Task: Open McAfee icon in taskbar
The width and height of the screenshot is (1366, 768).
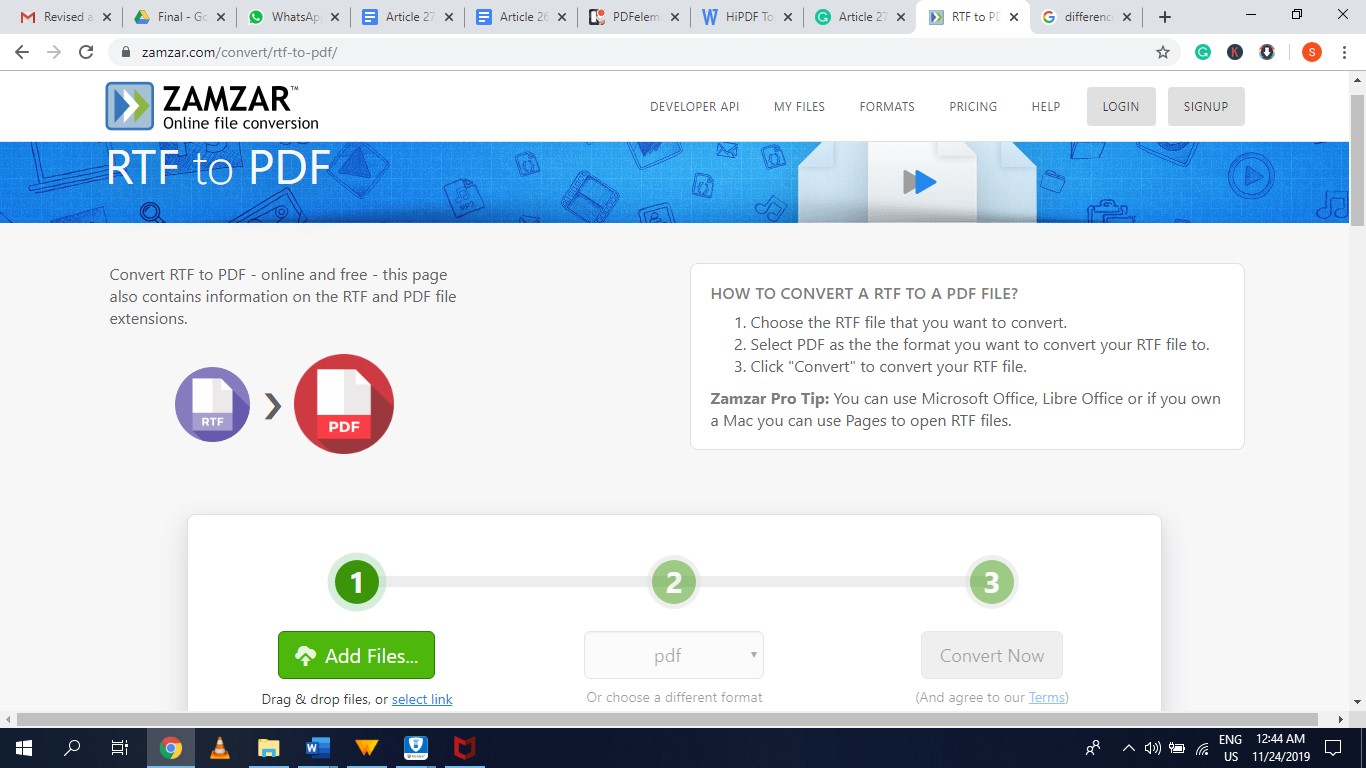Action: pos(465,747)
